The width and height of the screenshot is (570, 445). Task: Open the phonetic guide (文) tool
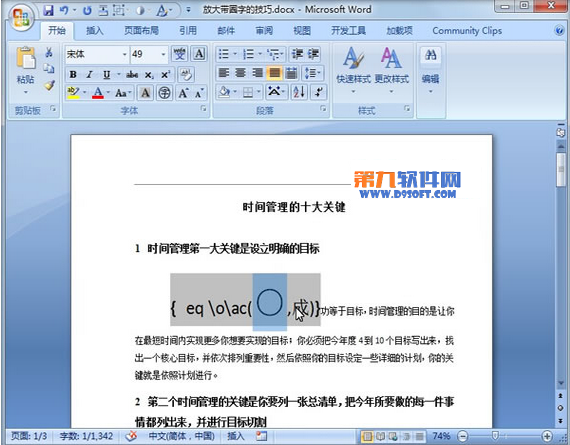coord(180,54)
